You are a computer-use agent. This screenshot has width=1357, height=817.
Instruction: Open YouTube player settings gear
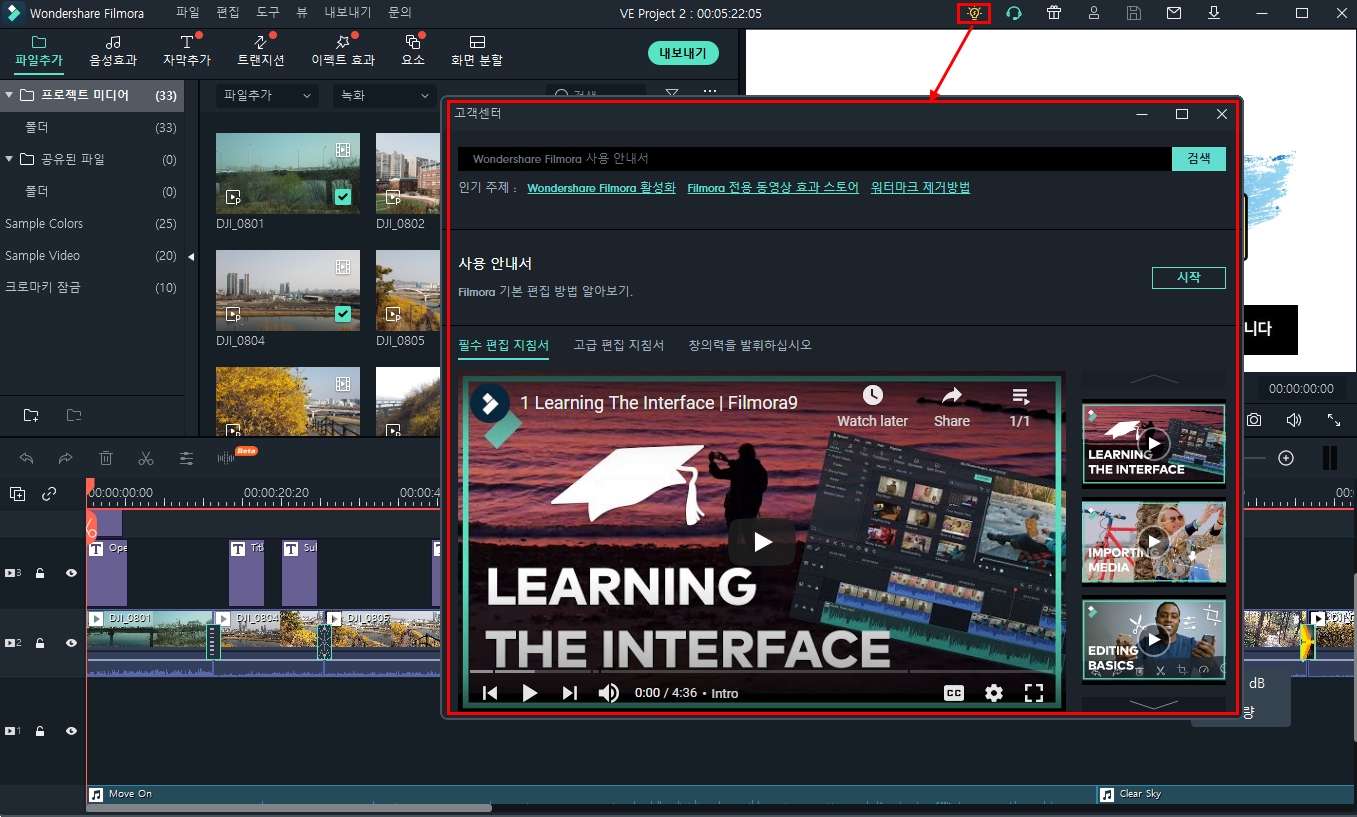993,692
